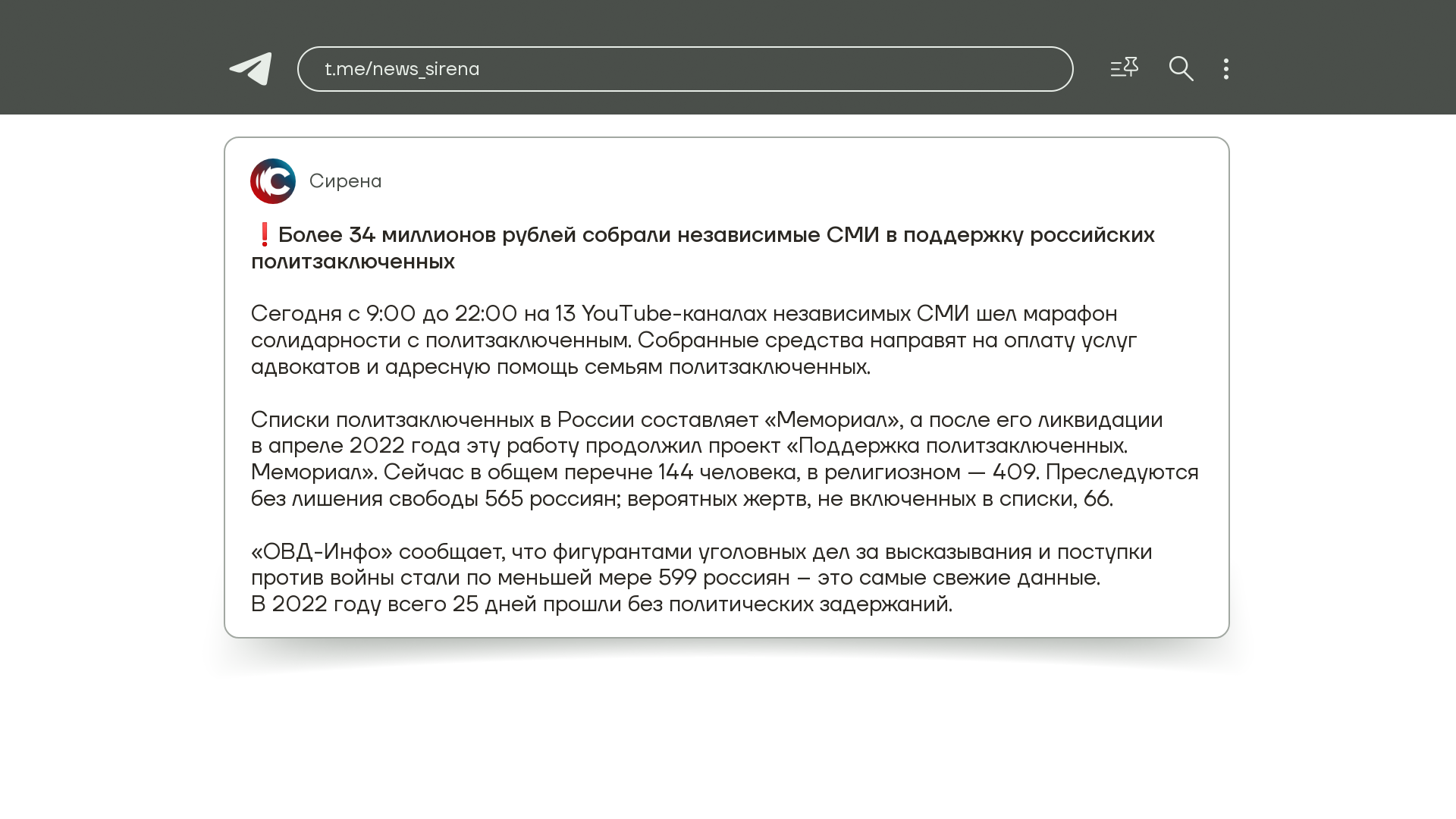This screenshot has height=819, width=1456.
Task: Focus the t.me/news_sirena address field
Action: tap(684, 69)
